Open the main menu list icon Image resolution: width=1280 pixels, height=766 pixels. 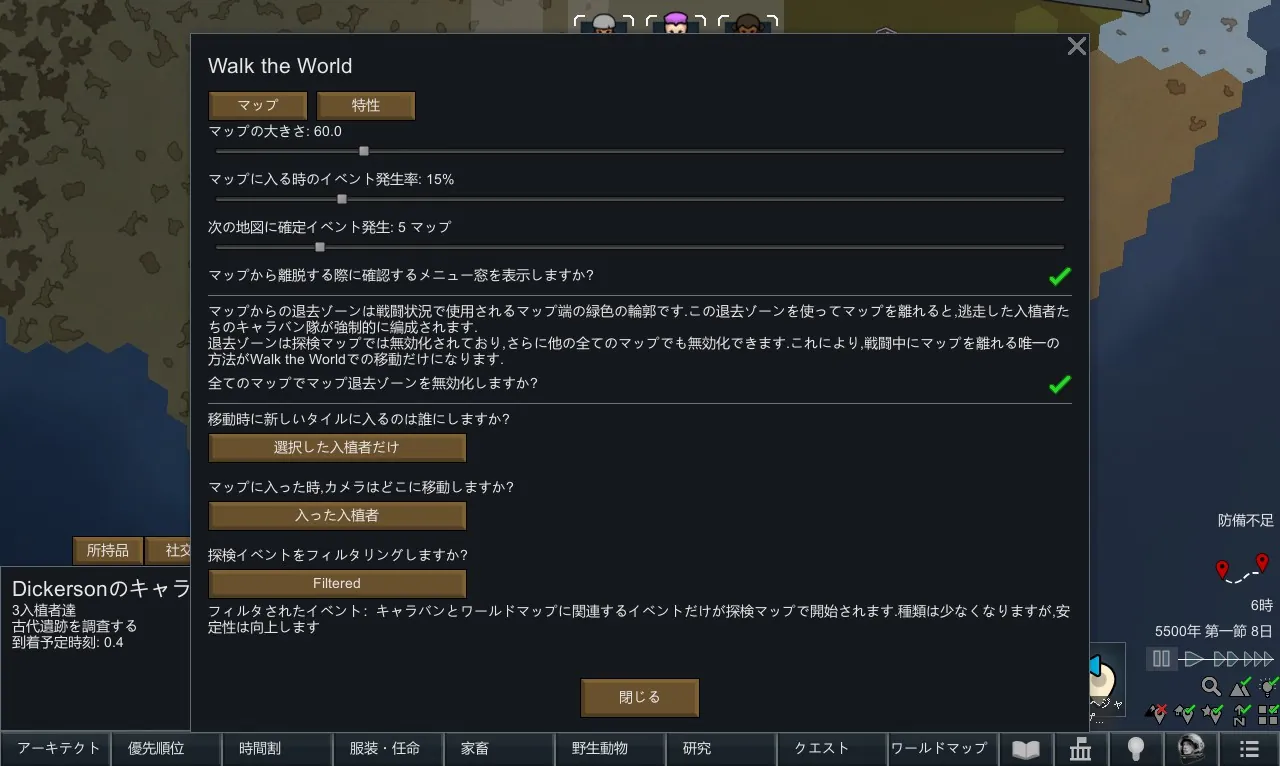[1249, 749]
